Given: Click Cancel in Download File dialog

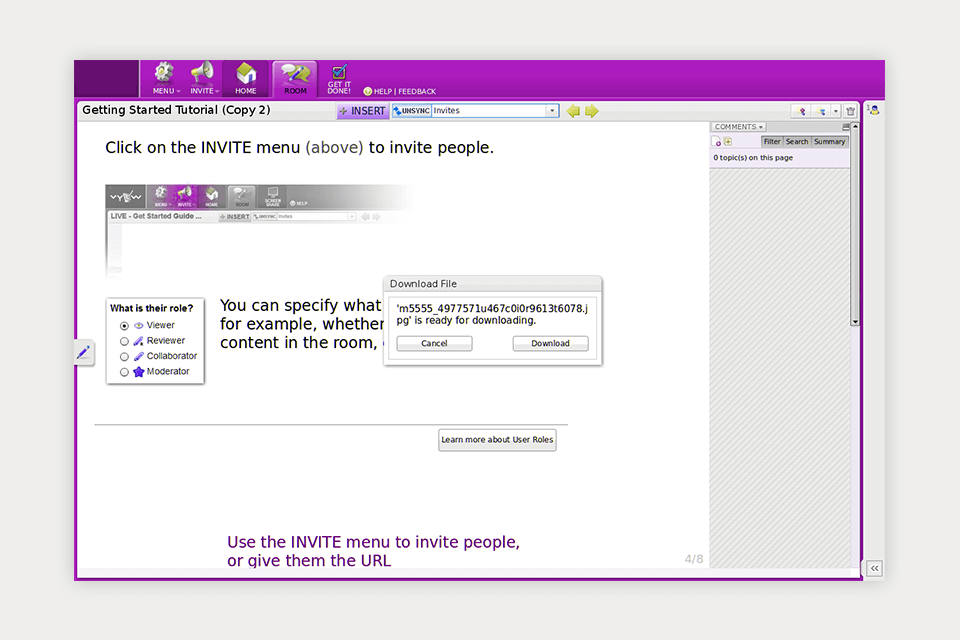Looking at the screenshot, I should coord(434,344).
